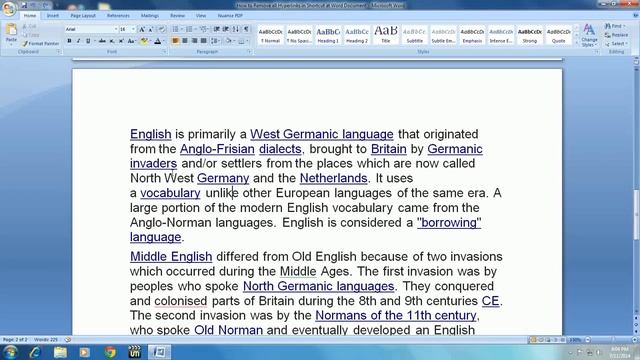The image size is (640, 360).
Task: Apply the Heading 1 style
Action: tap(328, 35)
